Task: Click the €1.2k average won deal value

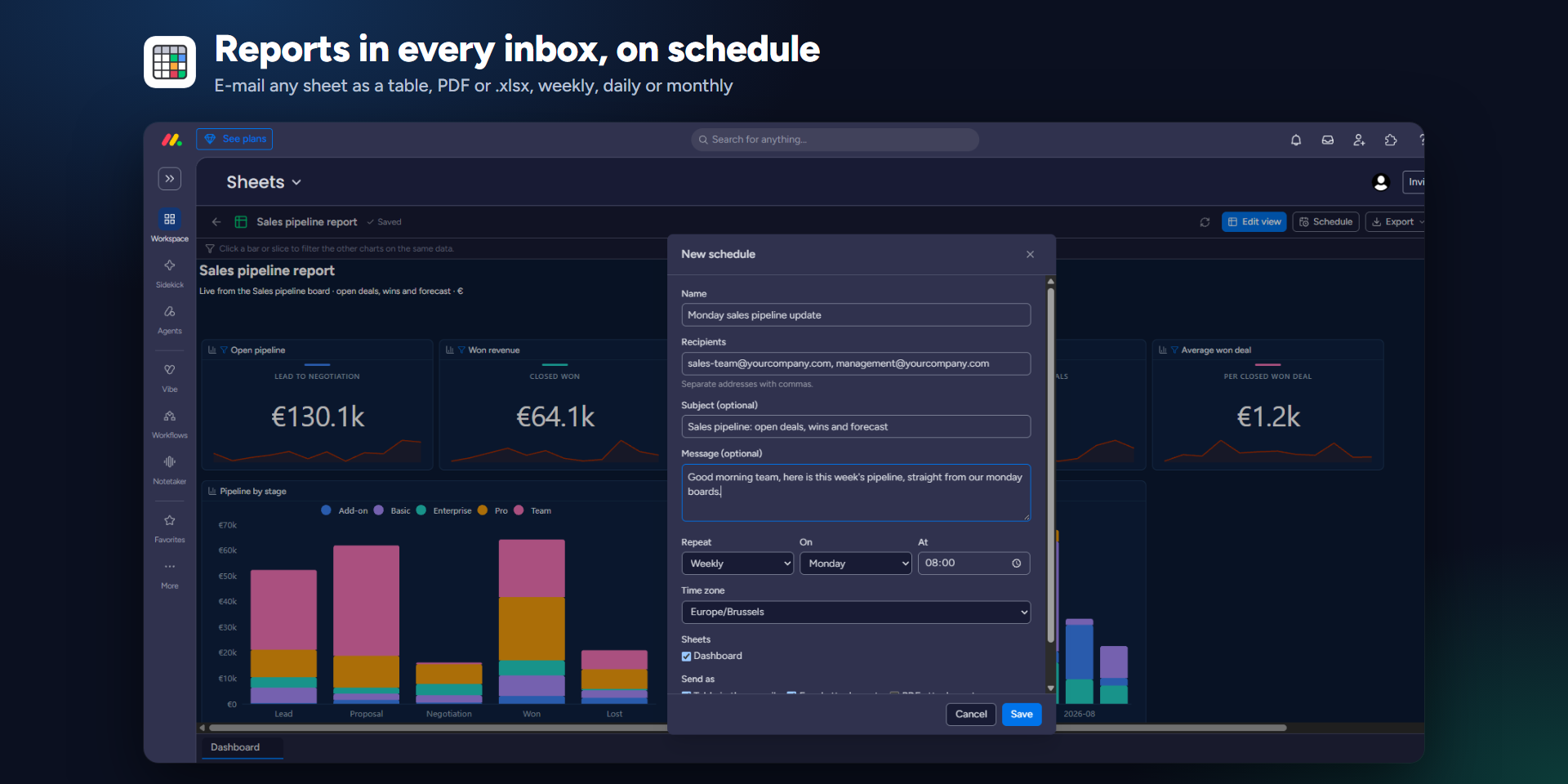Action: tap(1268, 417)
